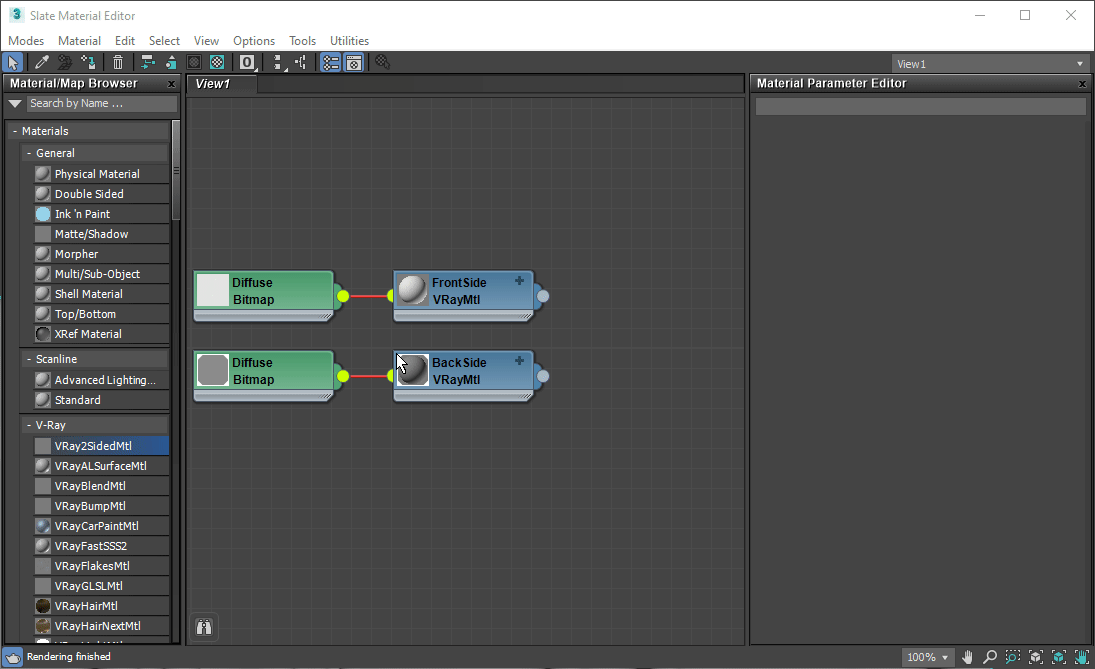Click the binoculars search icon in View1
1095x669 pixels.
(x=204, y=627)
